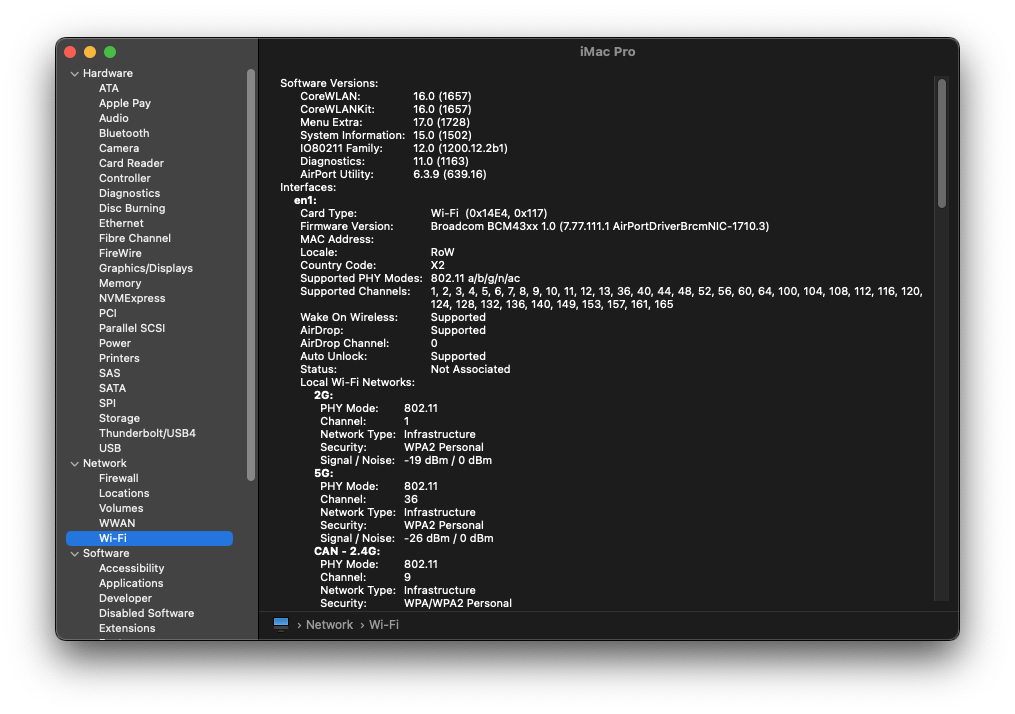
Task: Select Card Reader in the sidebar
Action: click(x=131, y=163)
